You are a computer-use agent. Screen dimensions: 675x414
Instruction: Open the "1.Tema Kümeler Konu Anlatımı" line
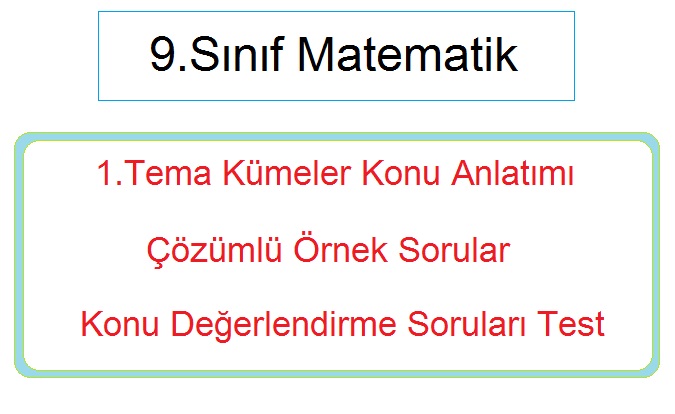tap(336, 173)
